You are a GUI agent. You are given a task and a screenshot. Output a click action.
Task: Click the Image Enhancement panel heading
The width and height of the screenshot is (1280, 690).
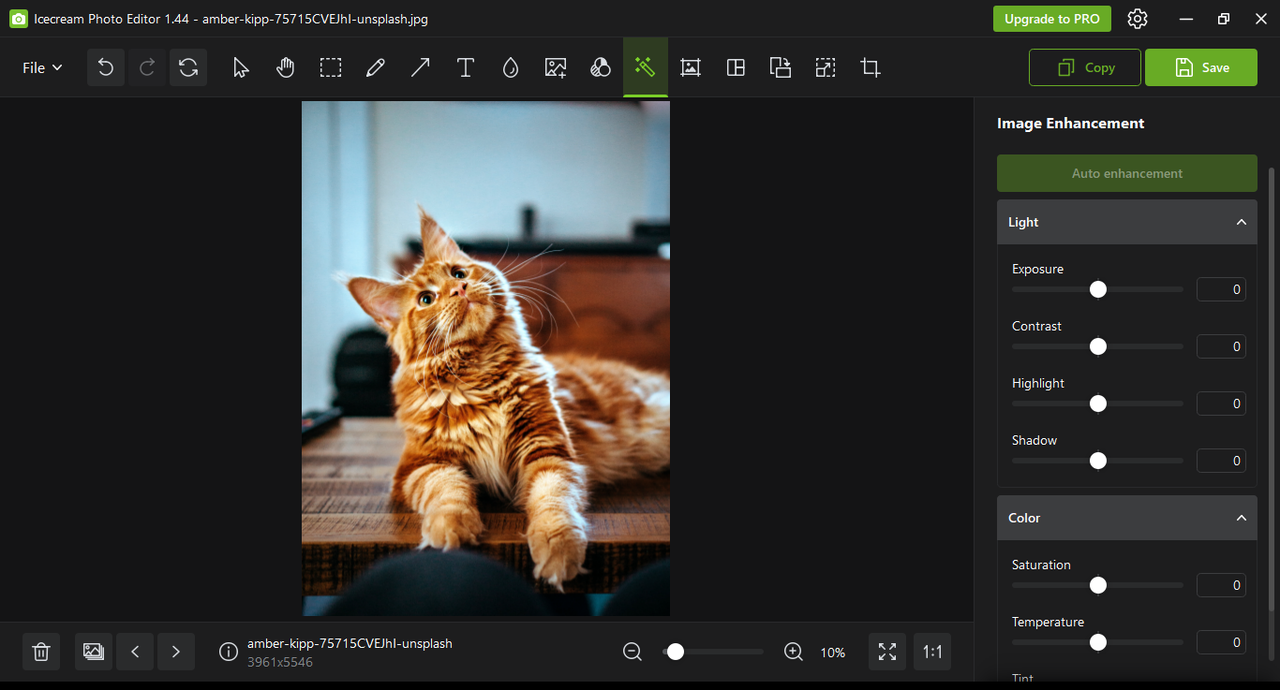click(x=1070, y=123)
